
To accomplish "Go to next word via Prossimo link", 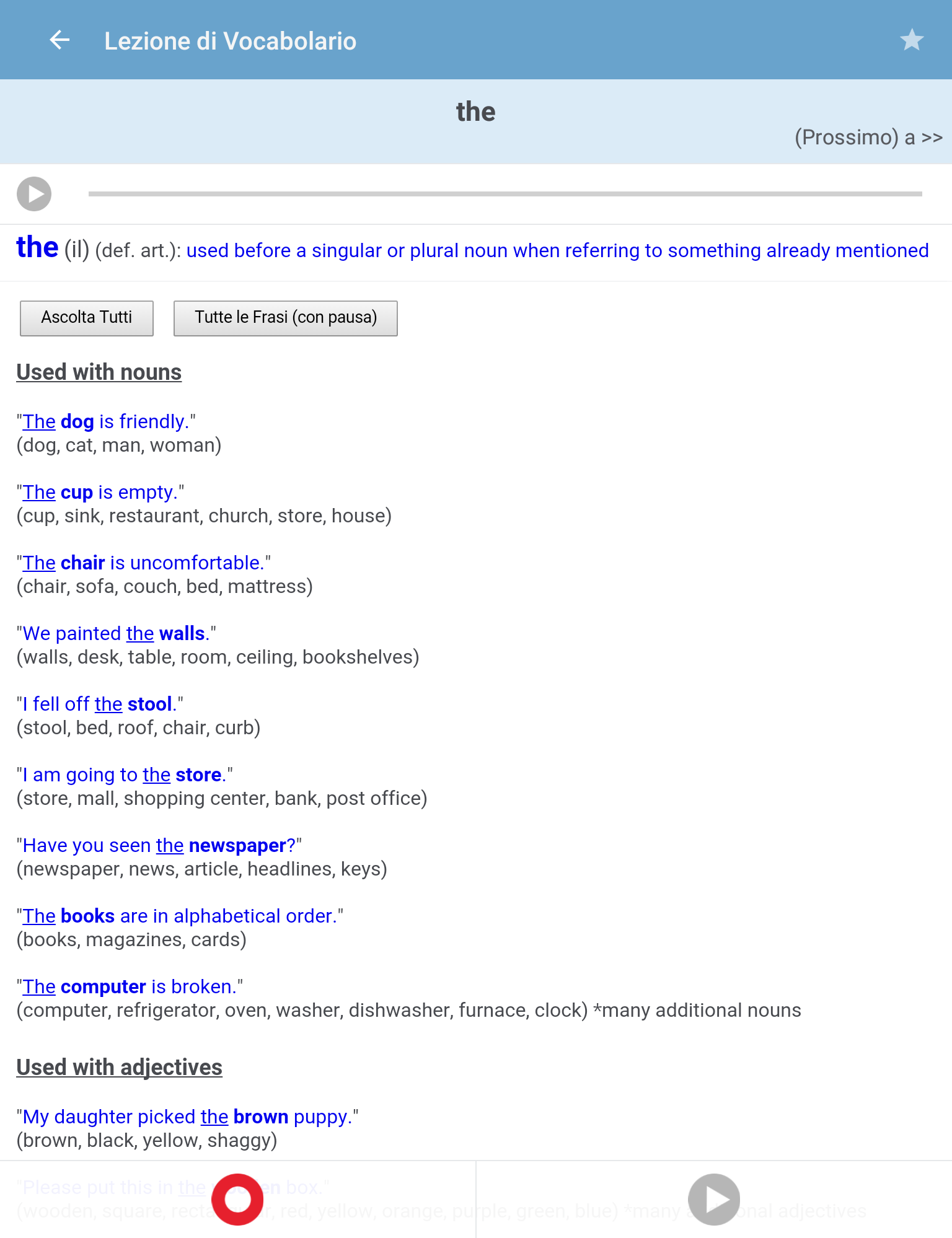I will pyautogui.click(x=868, y=137).
